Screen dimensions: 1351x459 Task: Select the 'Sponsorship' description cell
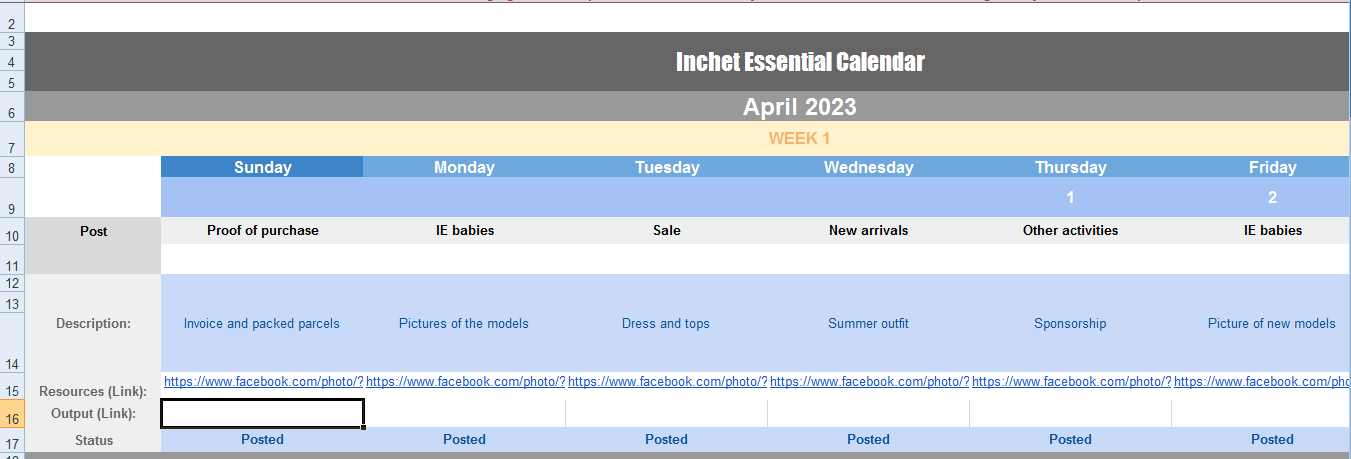[1070, 323]
